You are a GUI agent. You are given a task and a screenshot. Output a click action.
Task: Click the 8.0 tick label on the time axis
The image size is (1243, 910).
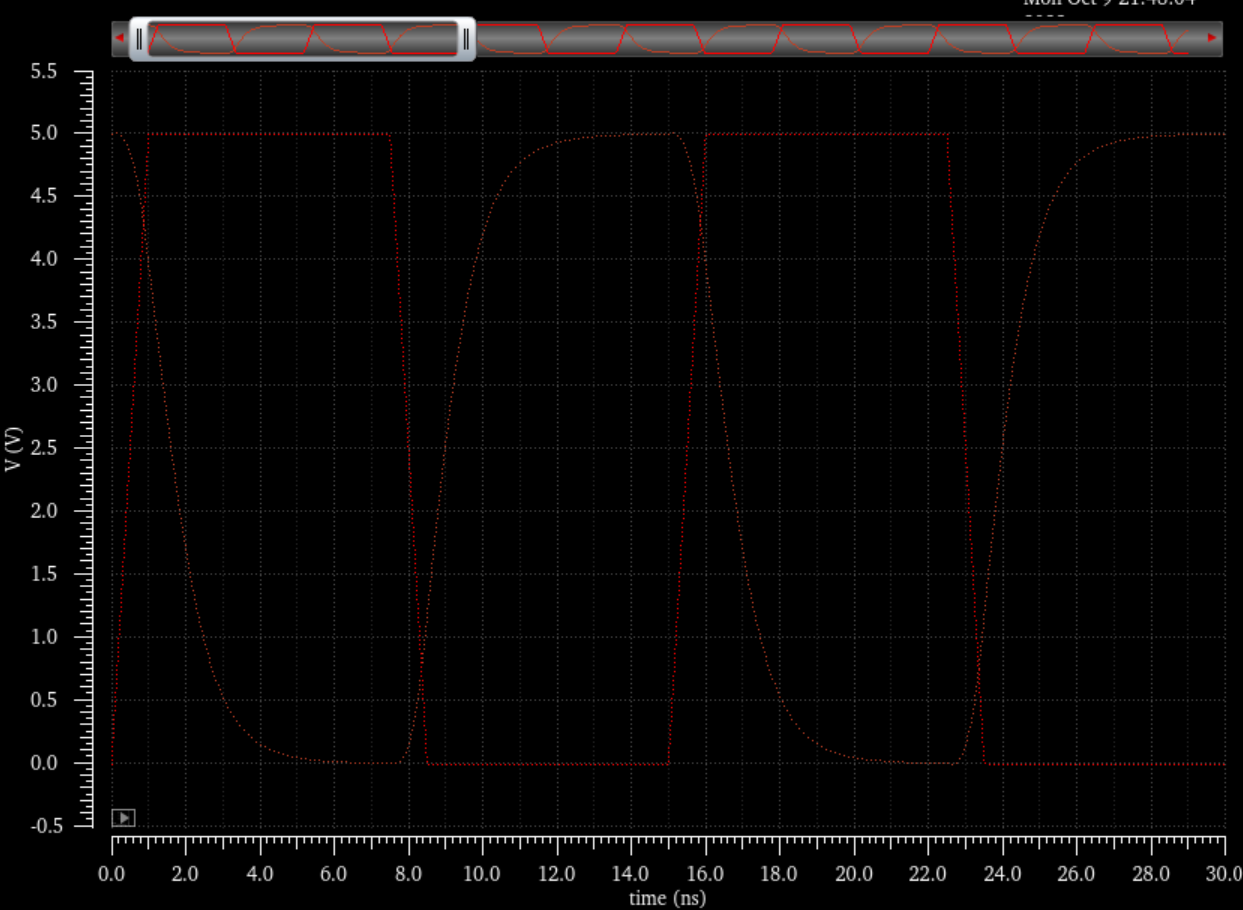click(x=408, y=874)
